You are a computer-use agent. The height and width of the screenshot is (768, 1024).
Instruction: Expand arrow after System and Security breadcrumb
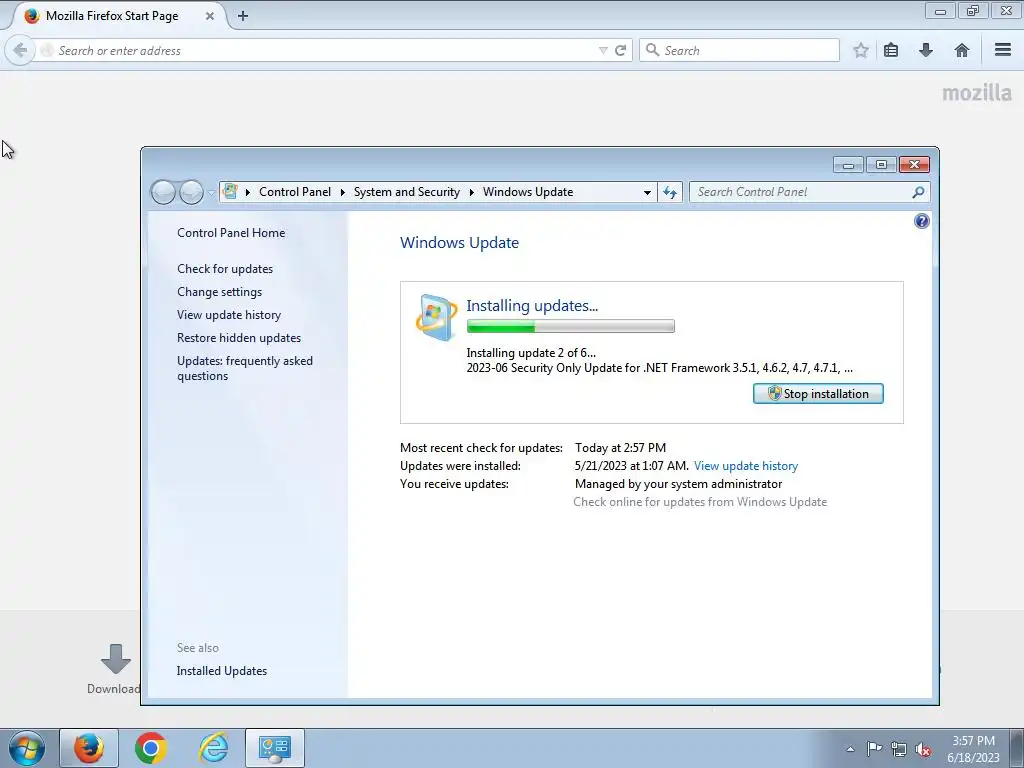472,192
